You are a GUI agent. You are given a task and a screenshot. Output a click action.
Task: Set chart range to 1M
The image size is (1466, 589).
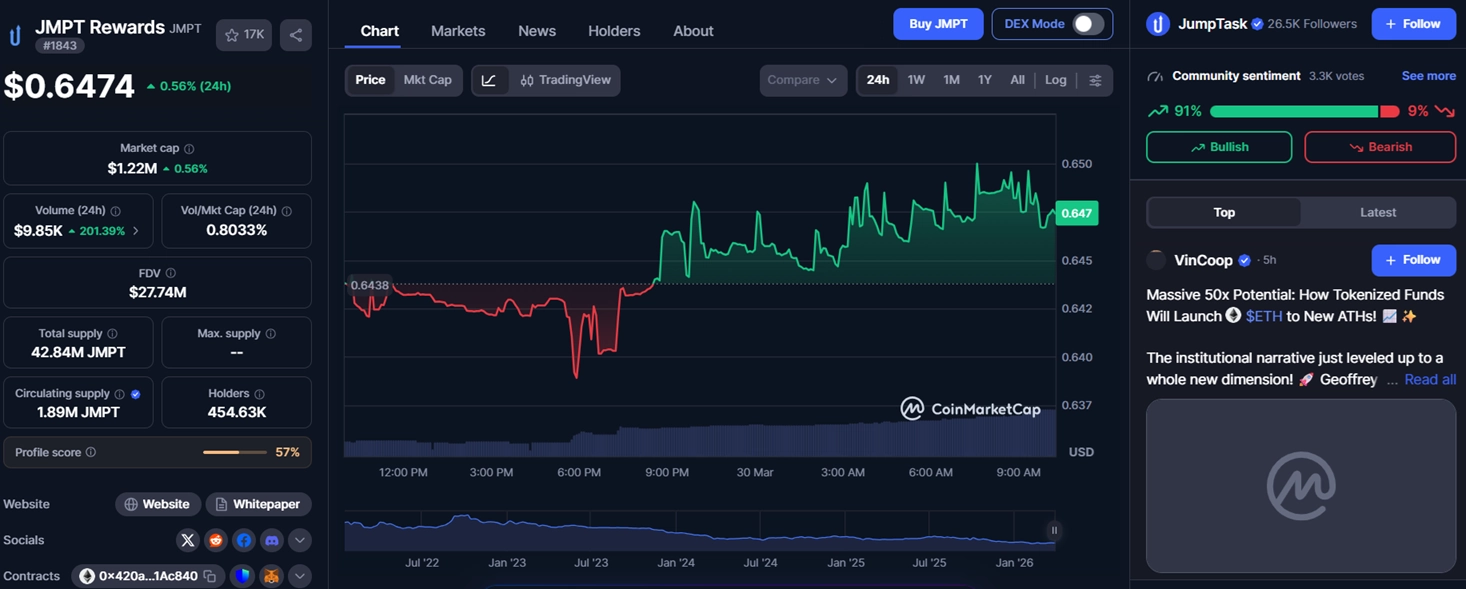click(951, 80)
